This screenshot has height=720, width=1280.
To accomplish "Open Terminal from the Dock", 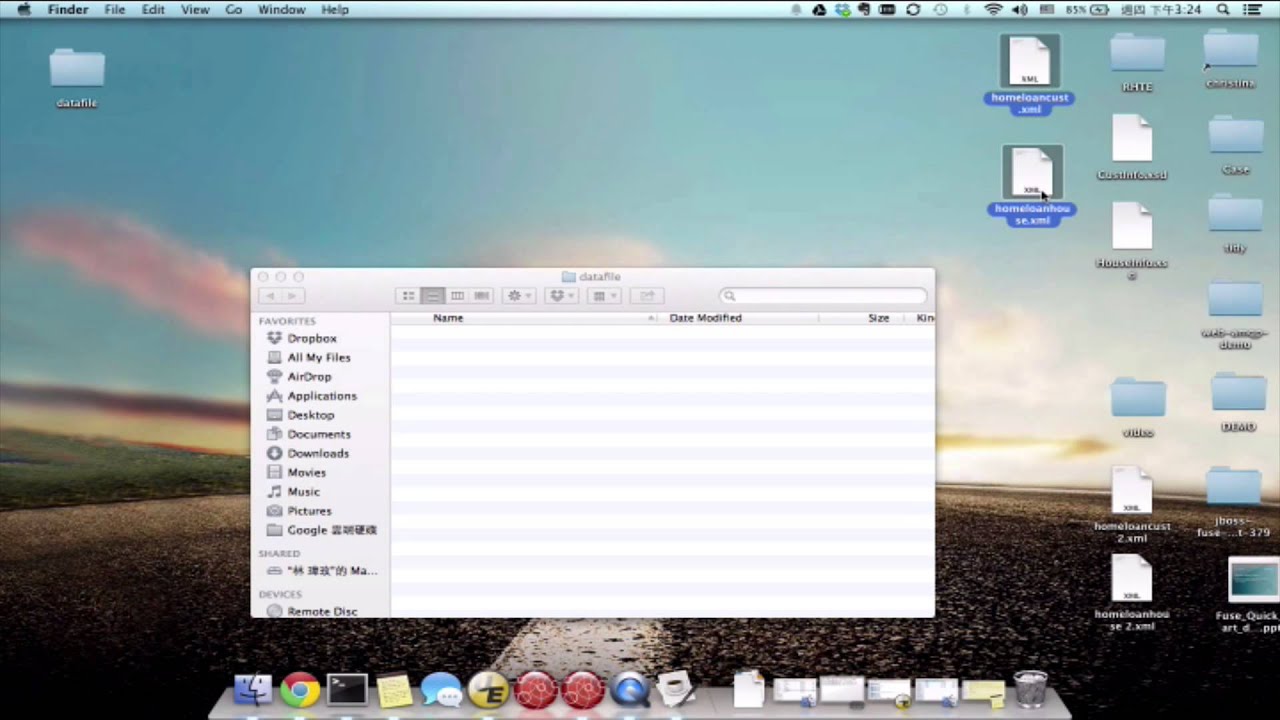I will (x=347, y=690).
